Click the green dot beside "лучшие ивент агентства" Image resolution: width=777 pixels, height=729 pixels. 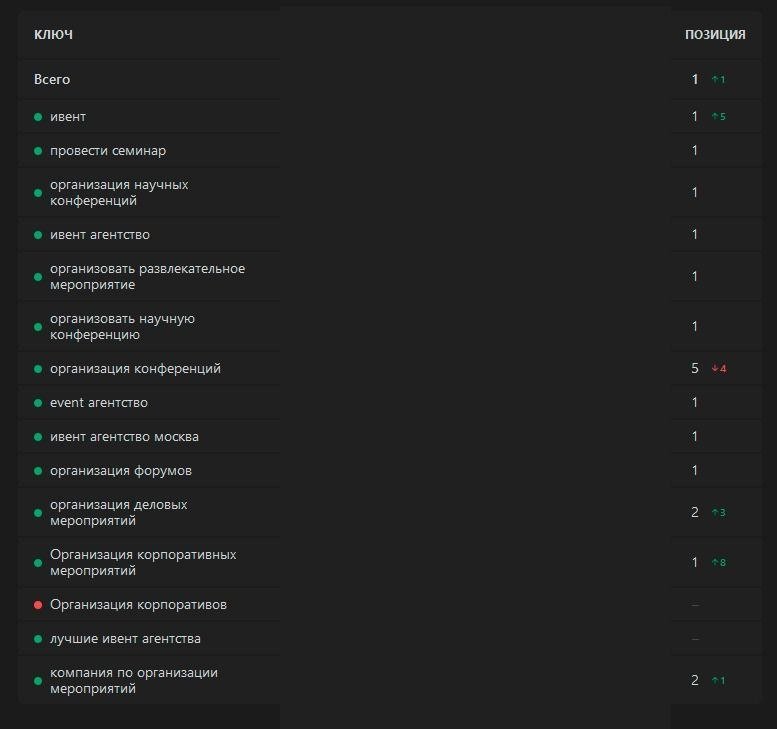(38, 639)
